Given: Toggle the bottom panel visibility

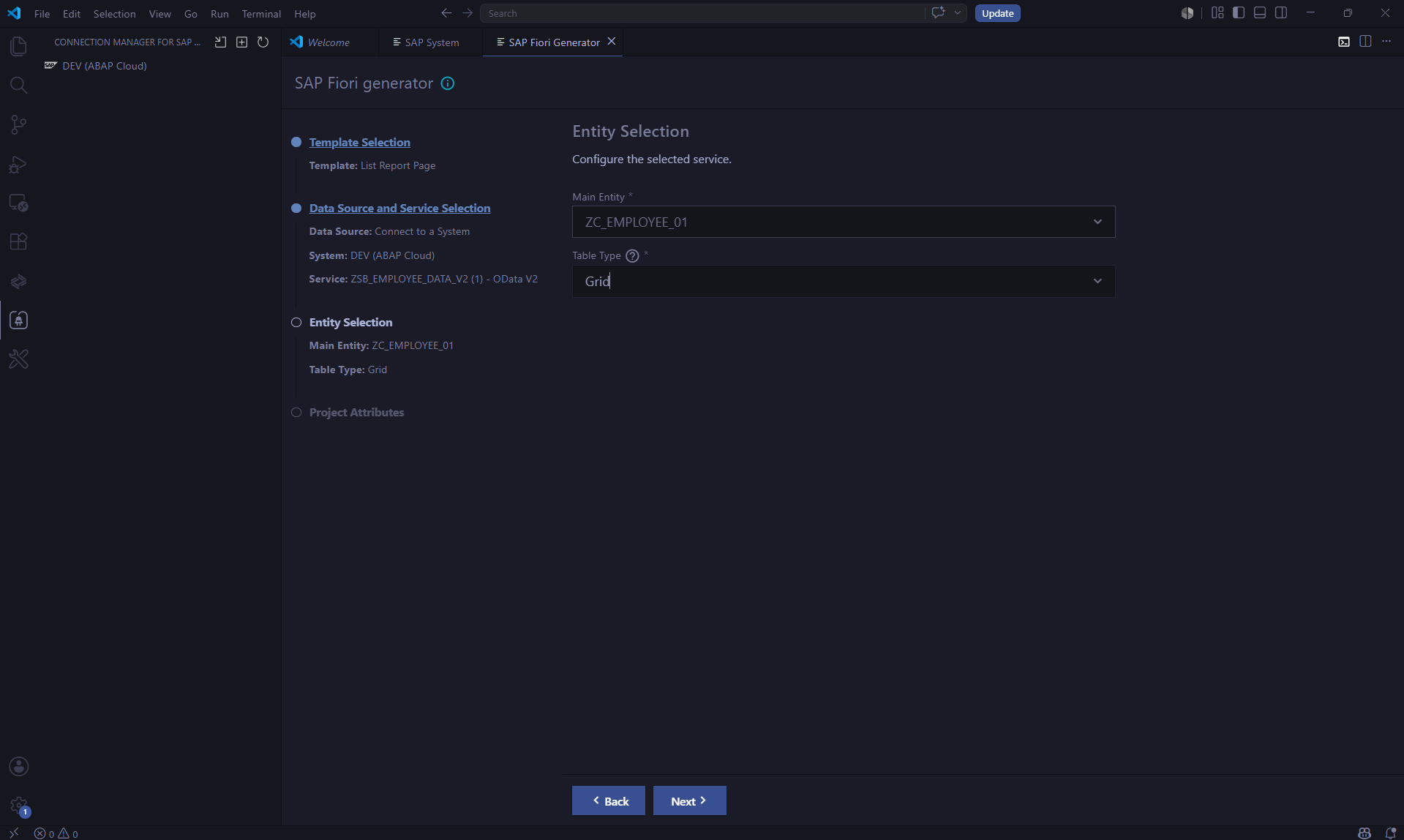Looking at the screenshot, I should (1260, 13).
